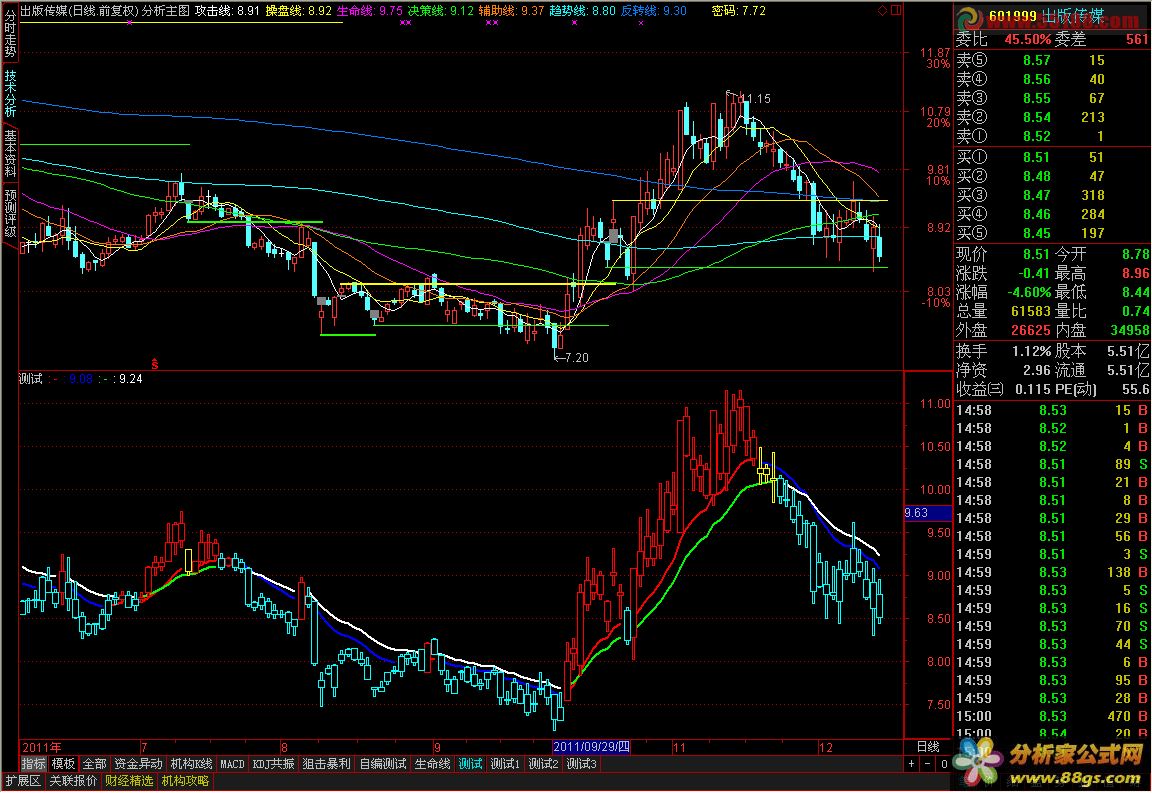Switch to the 全部 indicator tab

coord(94,764)
